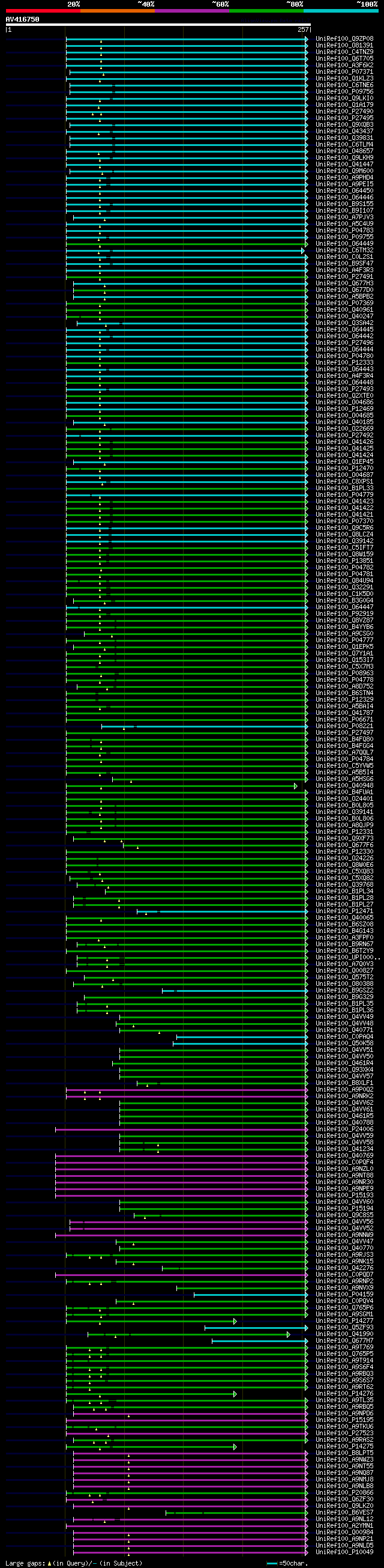Click label UniRef100_Q9LKI0

[344, 99]
